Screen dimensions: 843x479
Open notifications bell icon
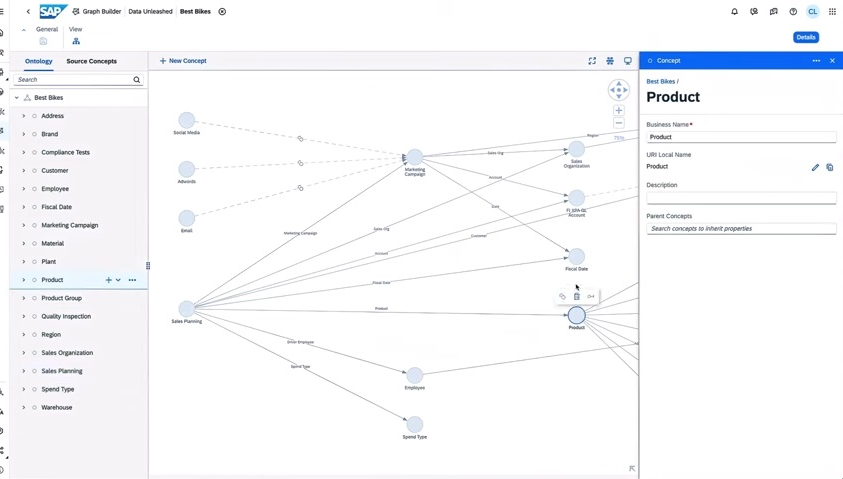pyautogui.click(x=734, y=11)
